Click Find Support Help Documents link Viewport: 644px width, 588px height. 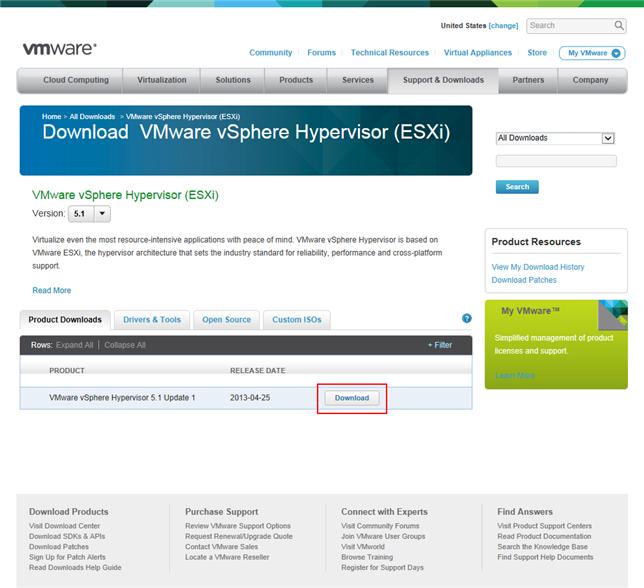[x=545, y=557]
